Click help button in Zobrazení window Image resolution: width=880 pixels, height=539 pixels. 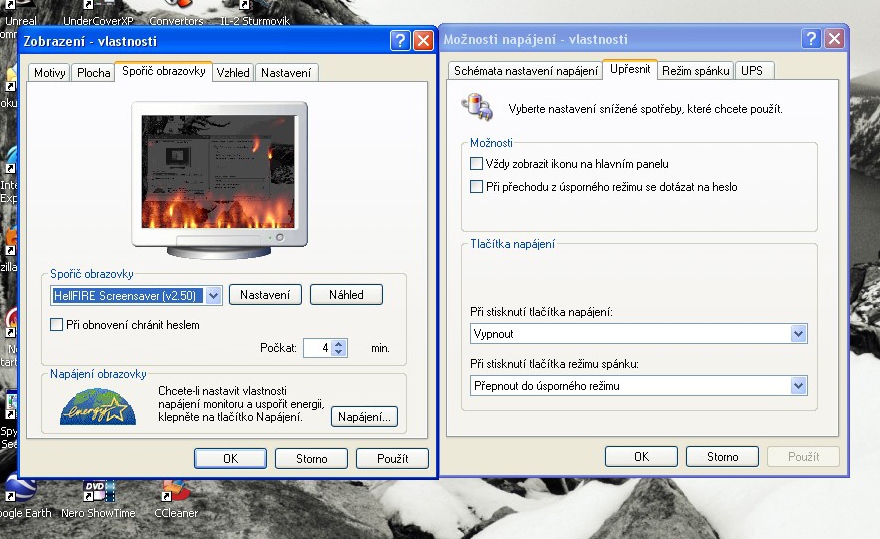pos(400,40)
